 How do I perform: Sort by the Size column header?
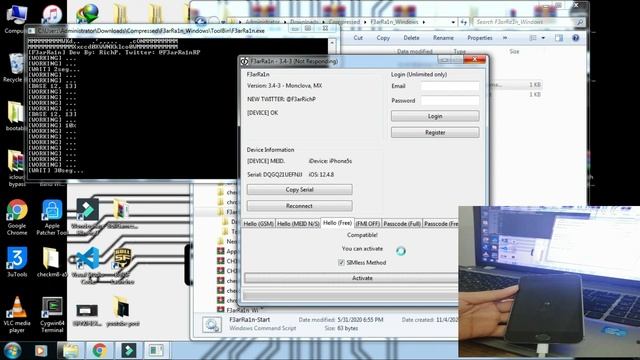(x=514, y=51)
